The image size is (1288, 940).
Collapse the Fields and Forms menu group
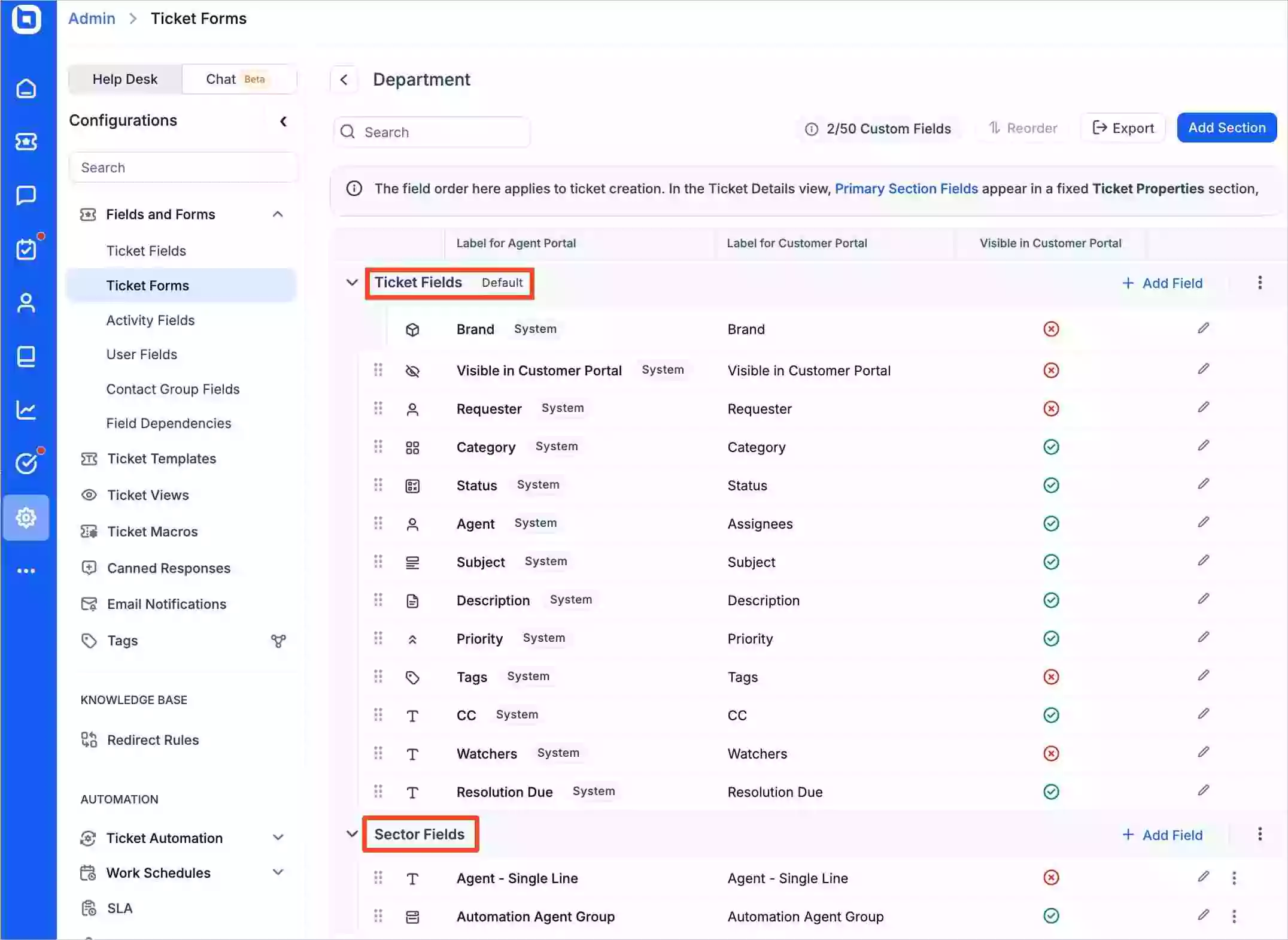point(278,214)
